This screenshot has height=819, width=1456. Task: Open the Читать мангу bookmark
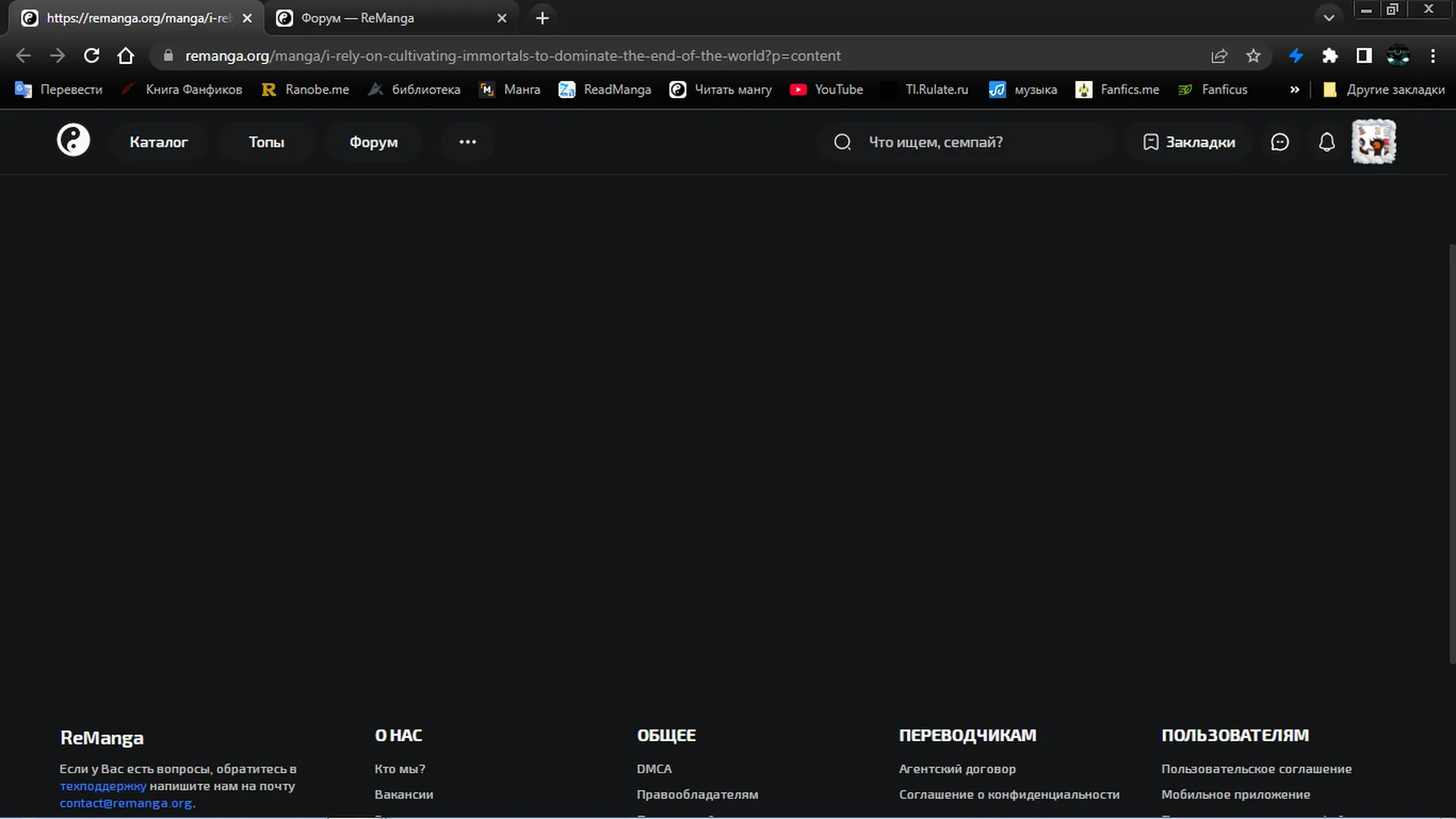[x=720, y=89]
